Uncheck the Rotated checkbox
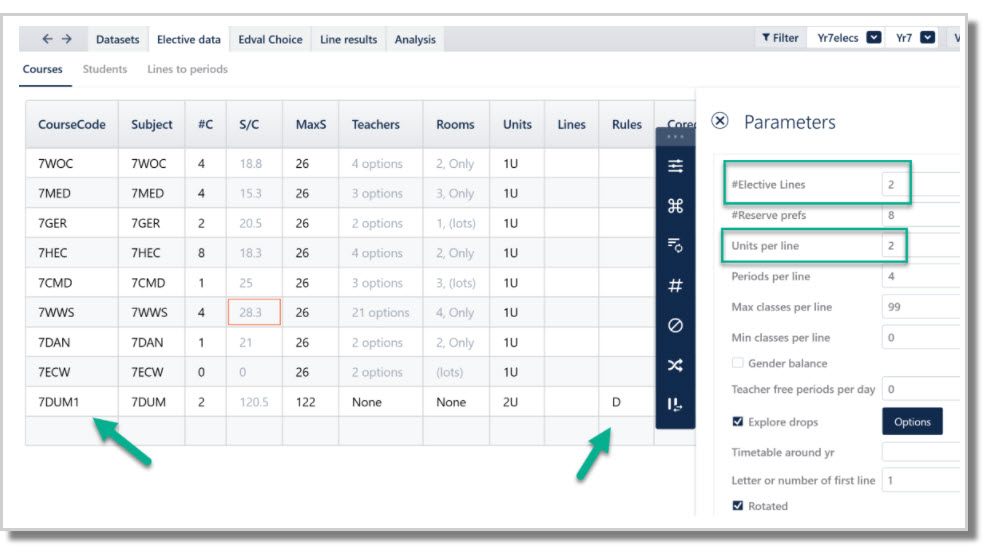This screenshot has height=551, width=990. tap(737, 506)
